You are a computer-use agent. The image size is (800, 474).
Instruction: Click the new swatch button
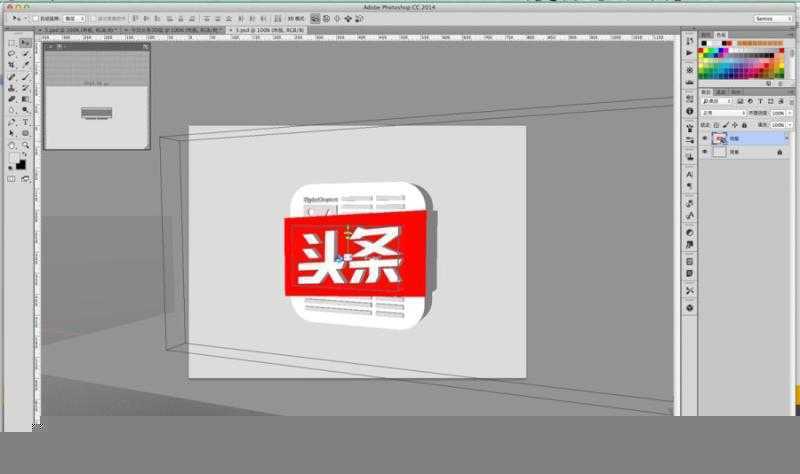[x=769, y=83]
